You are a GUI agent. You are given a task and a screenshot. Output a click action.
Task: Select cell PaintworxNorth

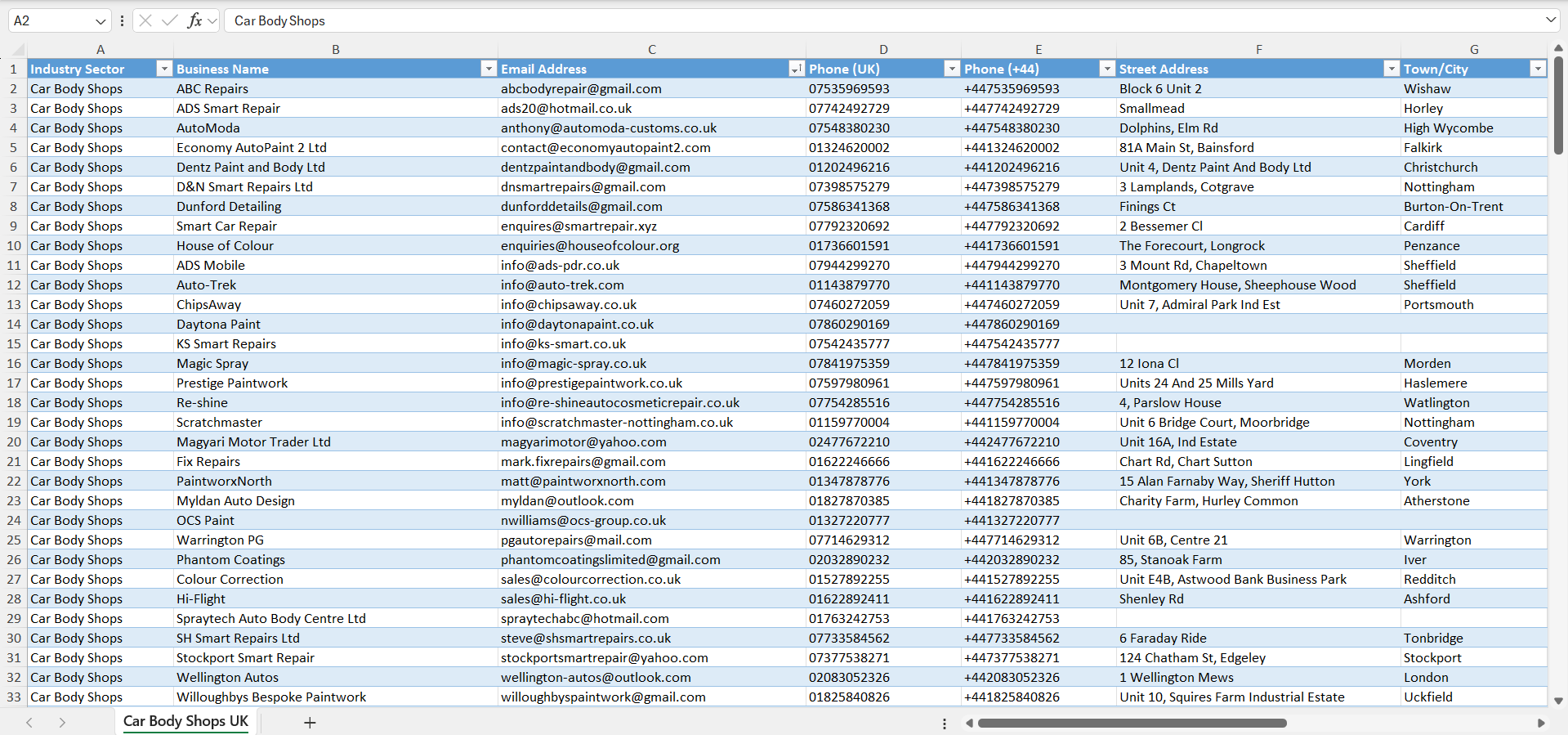pyautogui.click(x=336, y=481)
